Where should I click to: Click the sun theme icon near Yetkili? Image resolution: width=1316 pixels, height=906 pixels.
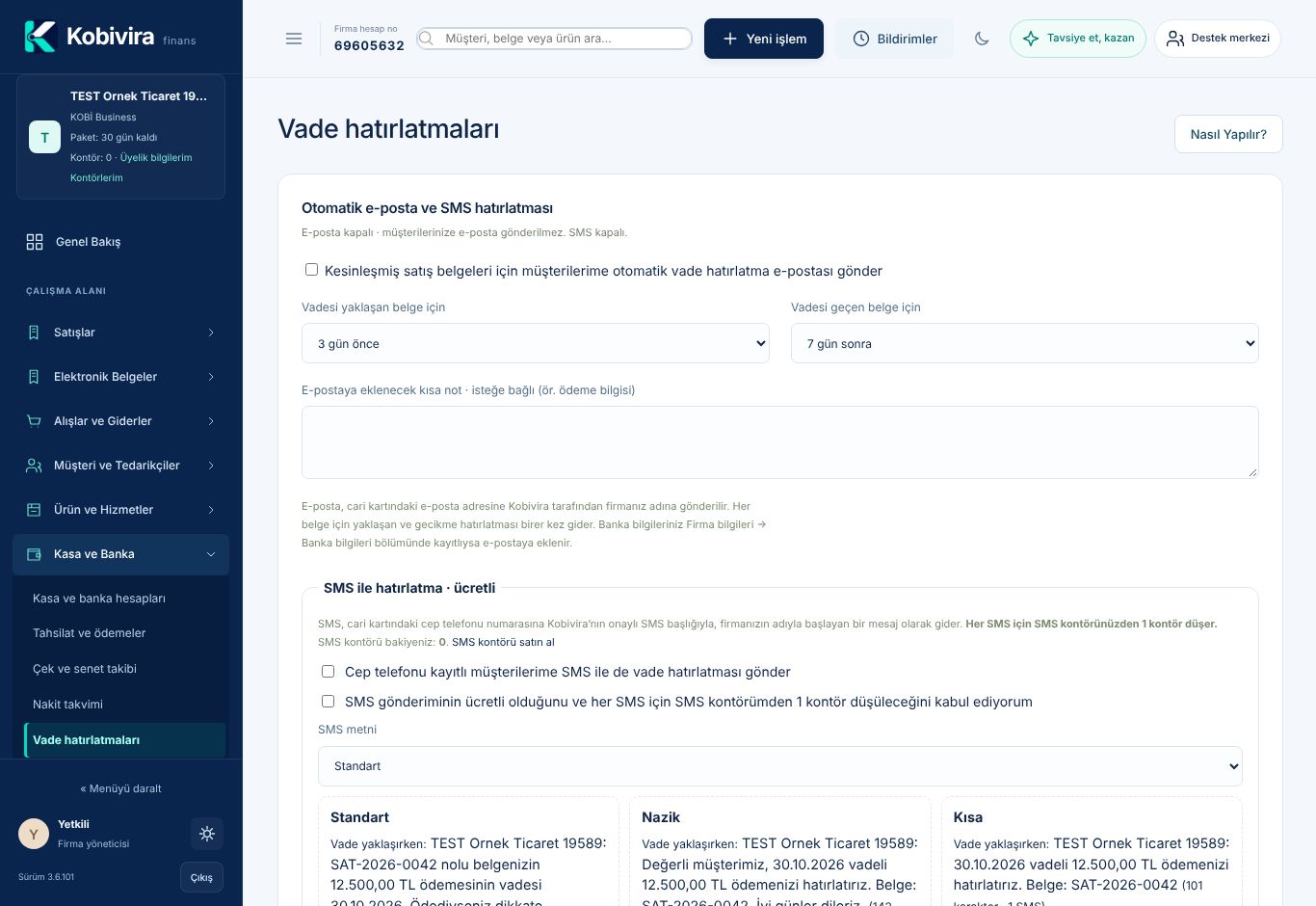[x=206, y=834]
